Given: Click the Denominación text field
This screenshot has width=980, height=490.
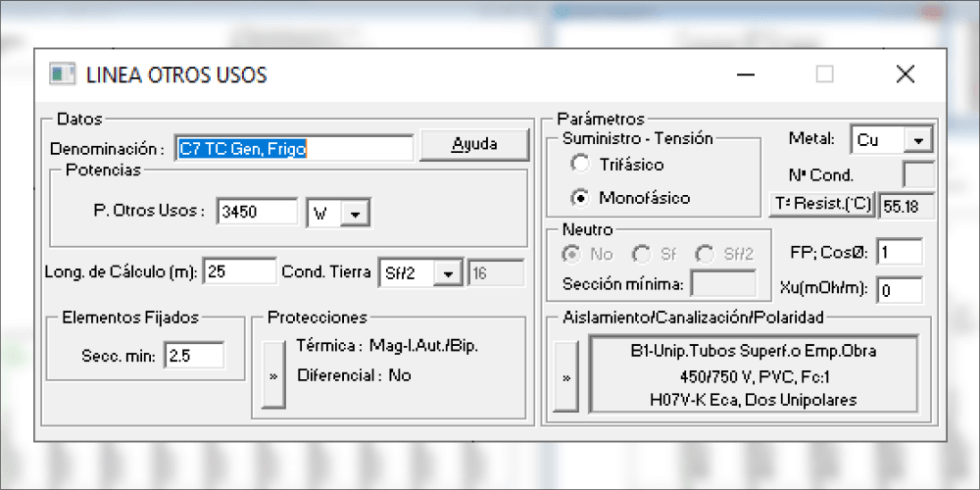Looking at the screenshot, I should 293,148.
